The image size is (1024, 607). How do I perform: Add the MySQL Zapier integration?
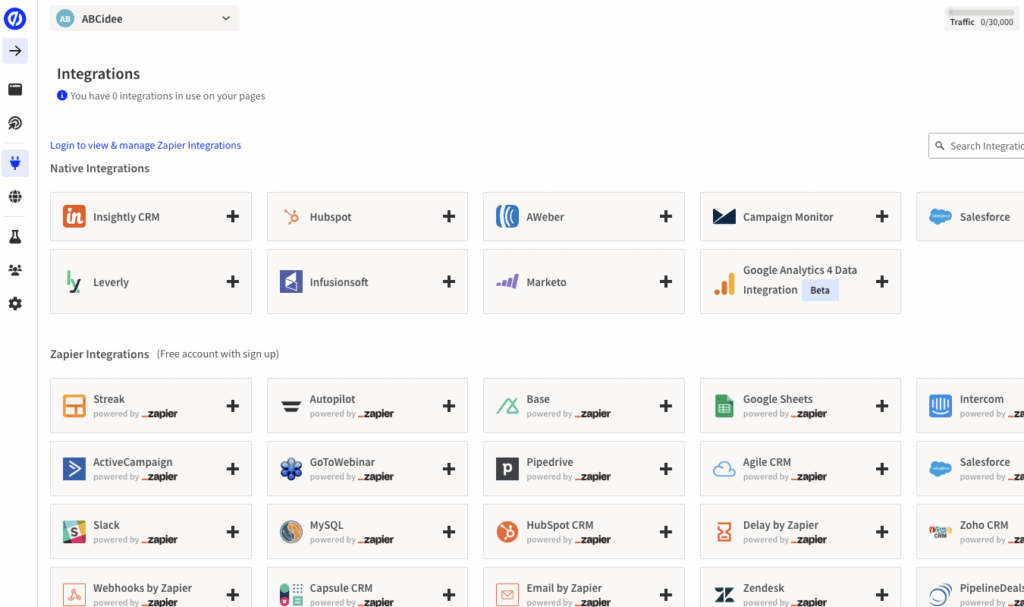[x=449, y=532]
